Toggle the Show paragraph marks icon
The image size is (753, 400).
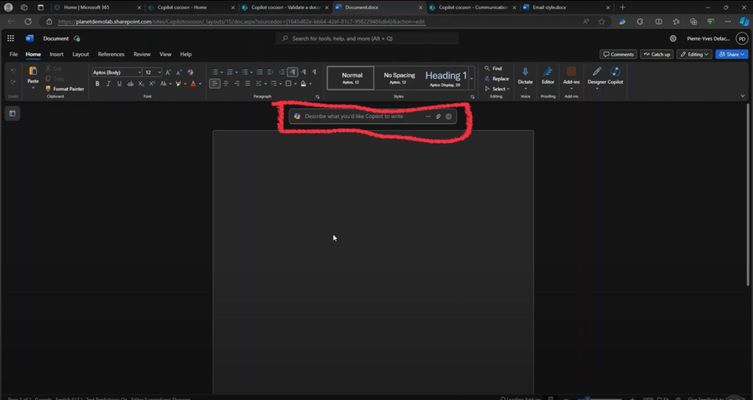(315, 73)
